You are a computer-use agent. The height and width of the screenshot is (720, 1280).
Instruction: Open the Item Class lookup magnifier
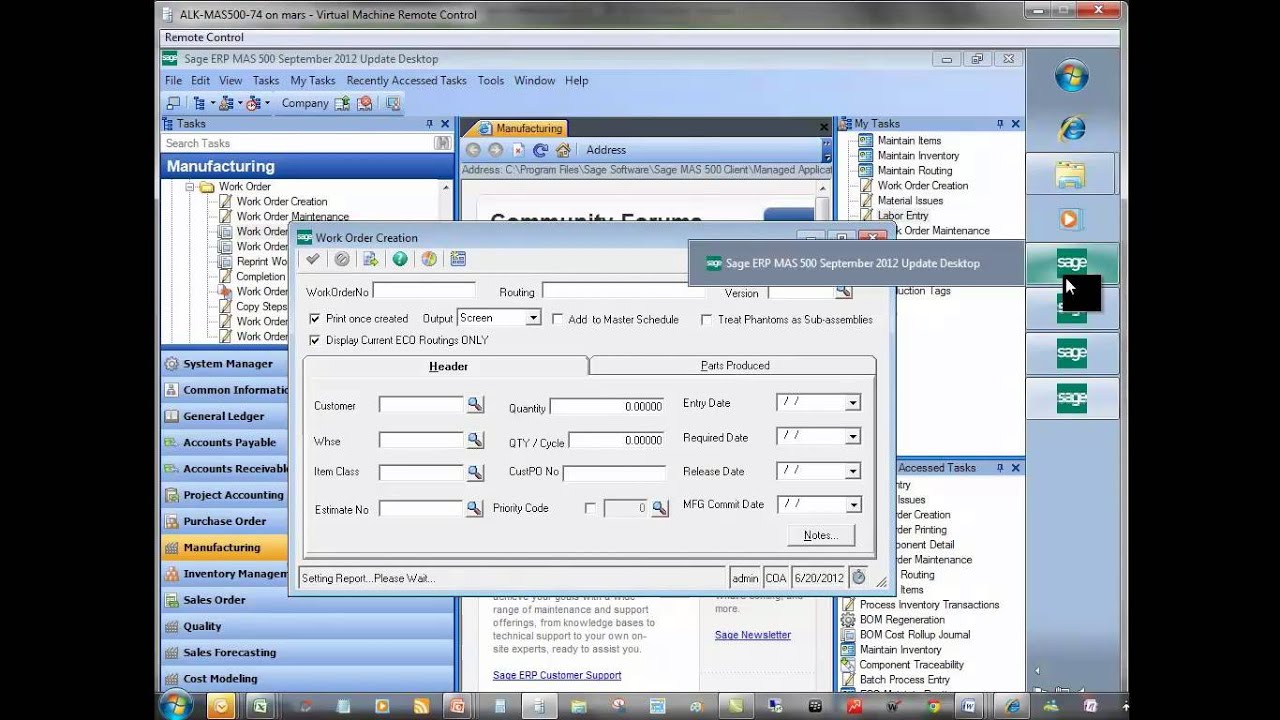pos(475,471)
